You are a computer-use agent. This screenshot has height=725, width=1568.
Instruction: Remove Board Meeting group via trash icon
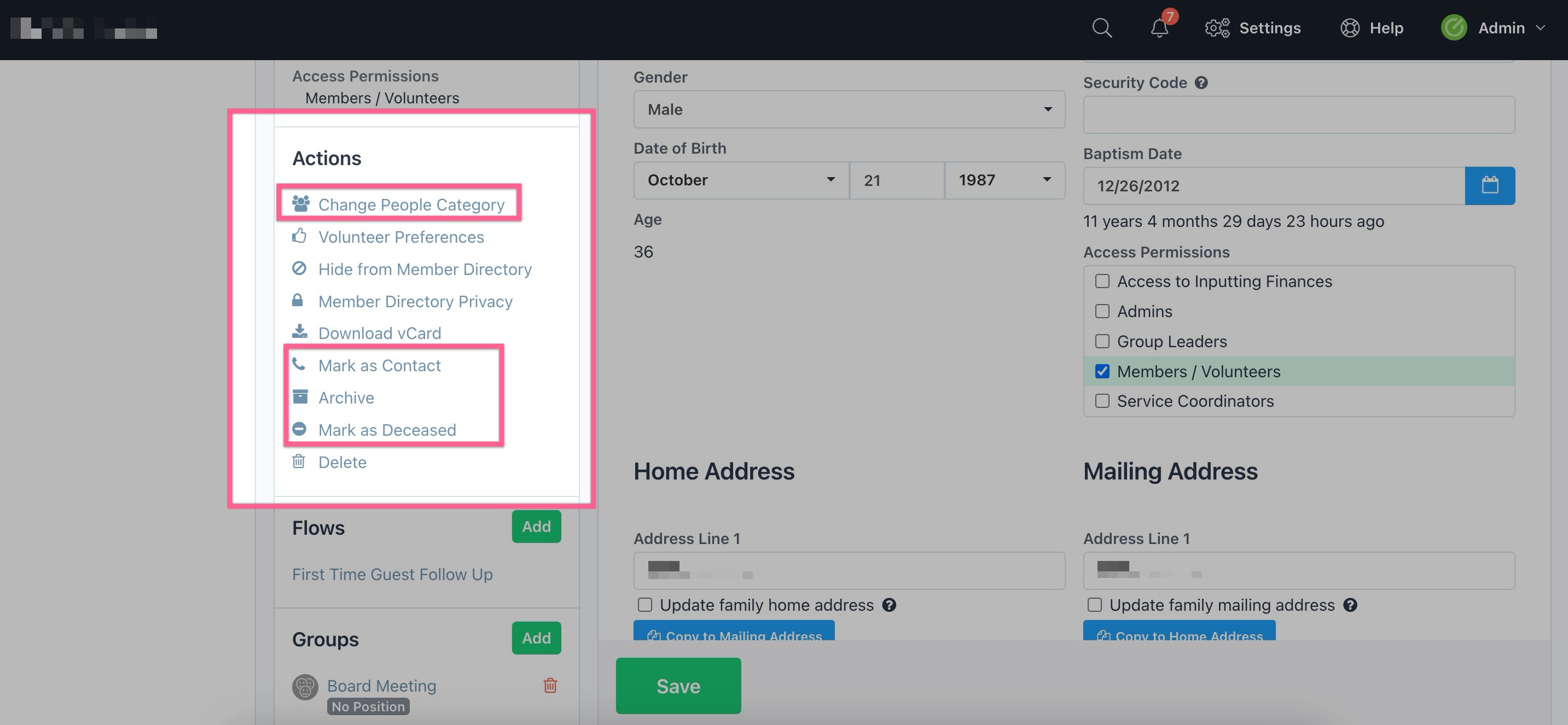pyautogui.click(x=550, y=686)
